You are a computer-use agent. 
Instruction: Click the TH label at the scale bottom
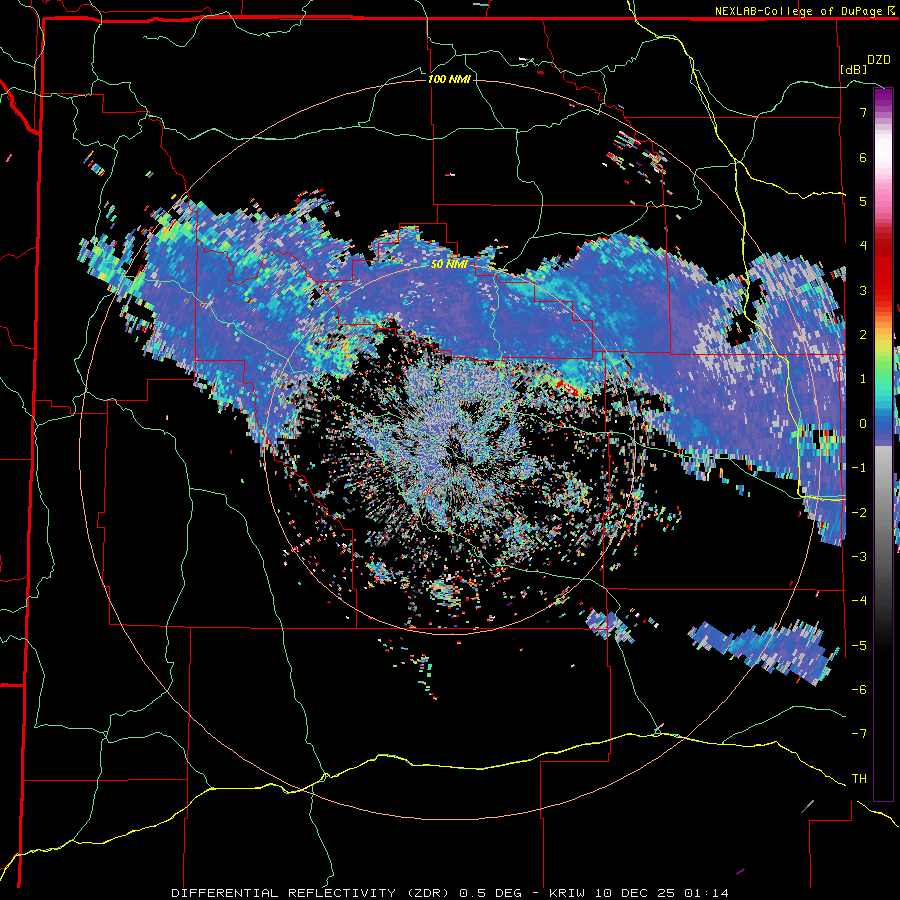click(859, 779)
